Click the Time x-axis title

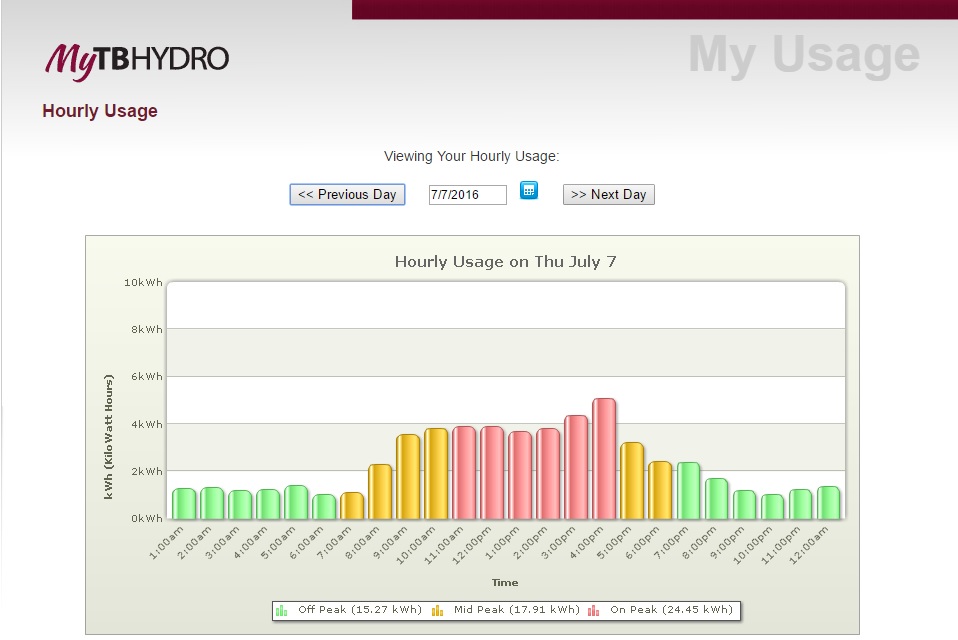coord(505,583)
